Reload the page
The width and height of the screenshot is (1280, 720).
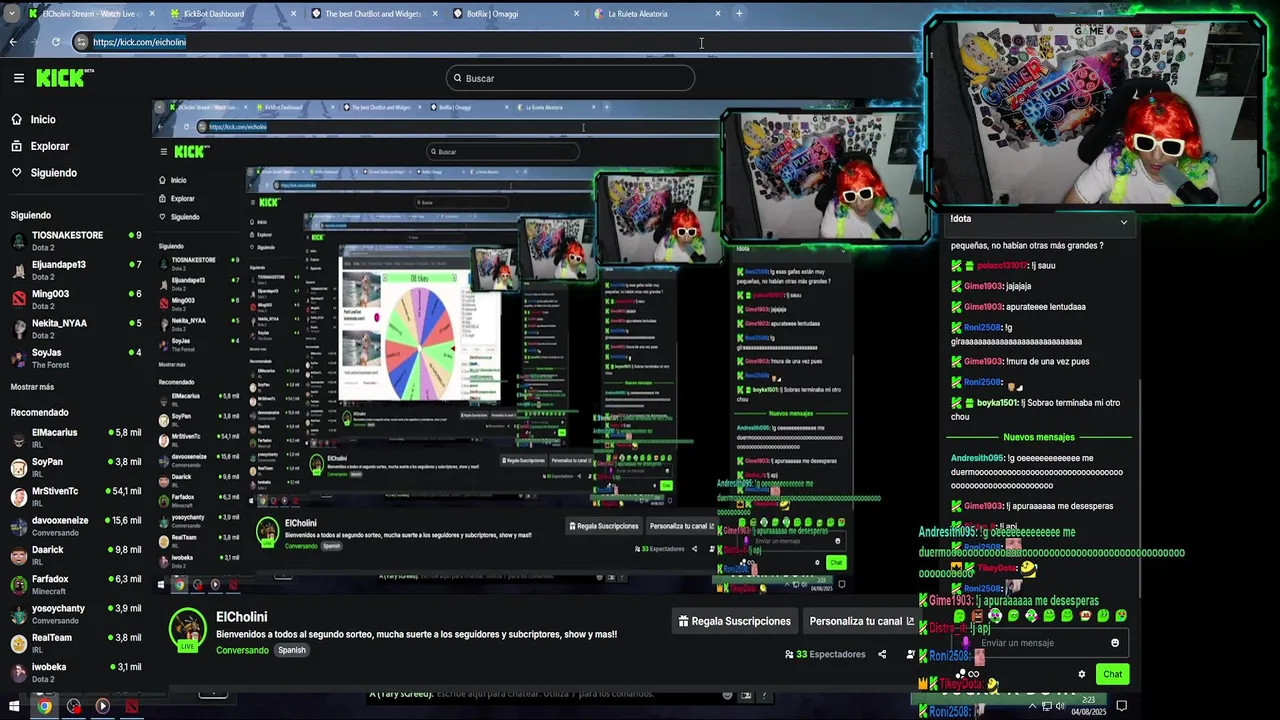coord(55,42)
